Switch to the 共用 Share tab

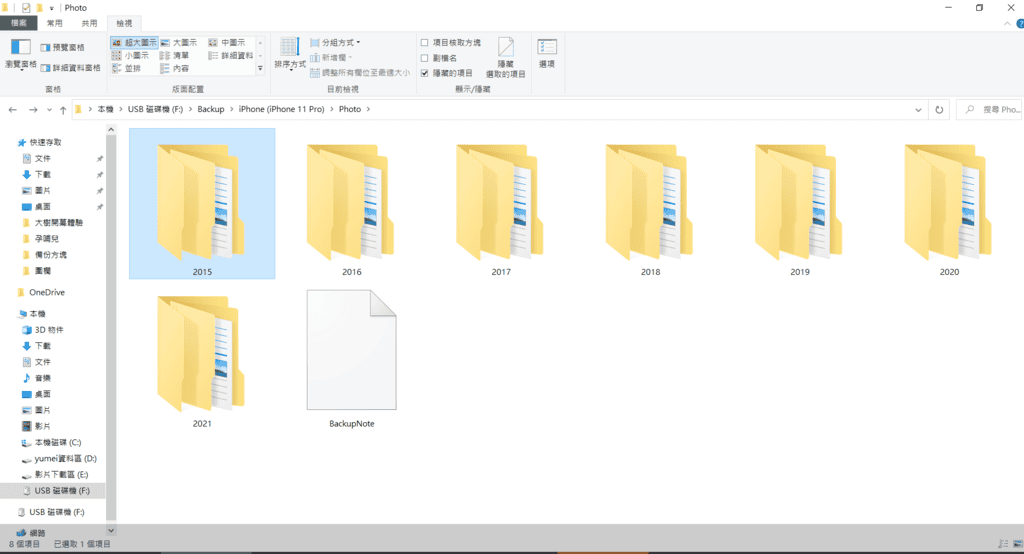pyautogui.click(x=89, y=23)
